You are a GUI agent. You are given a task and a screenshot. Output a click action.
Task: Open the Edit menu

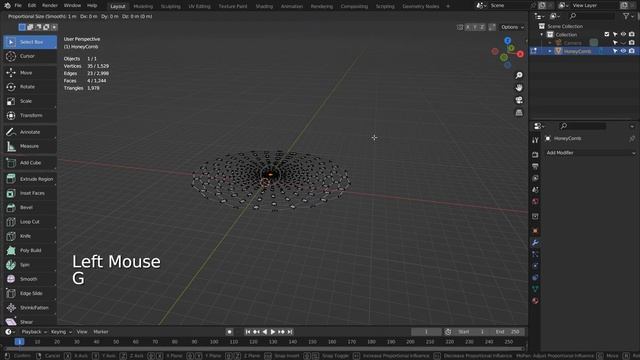point(32,6)
